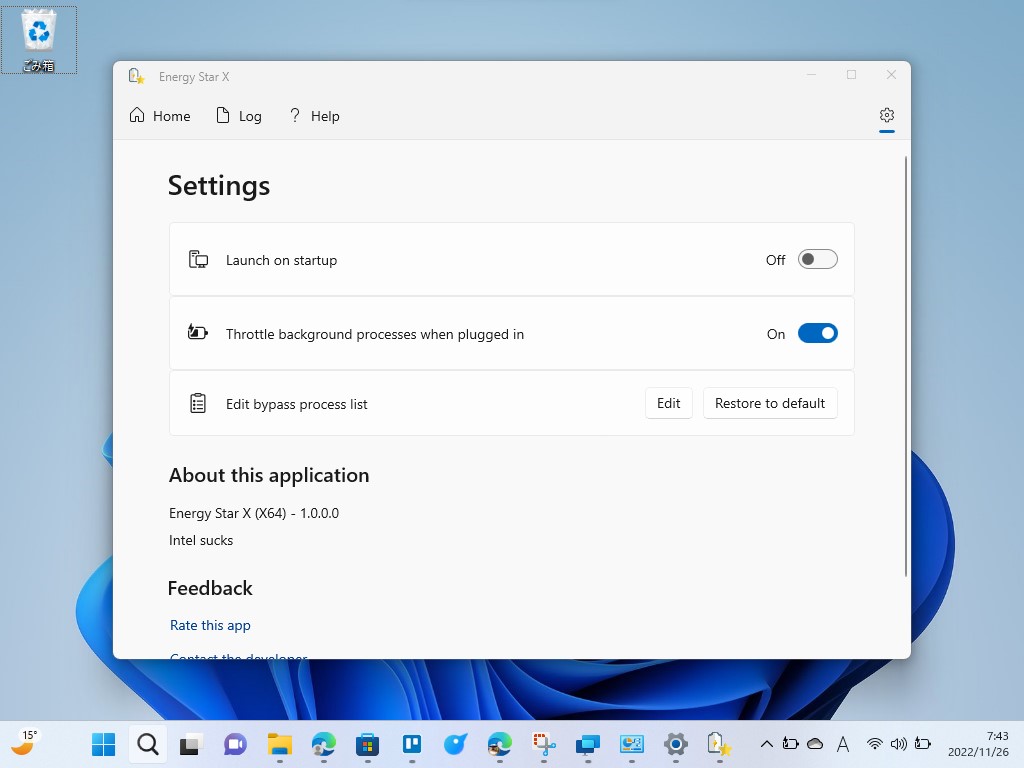
Task: Open the Wi-Fi network tray icon
Action: point(874,744)
